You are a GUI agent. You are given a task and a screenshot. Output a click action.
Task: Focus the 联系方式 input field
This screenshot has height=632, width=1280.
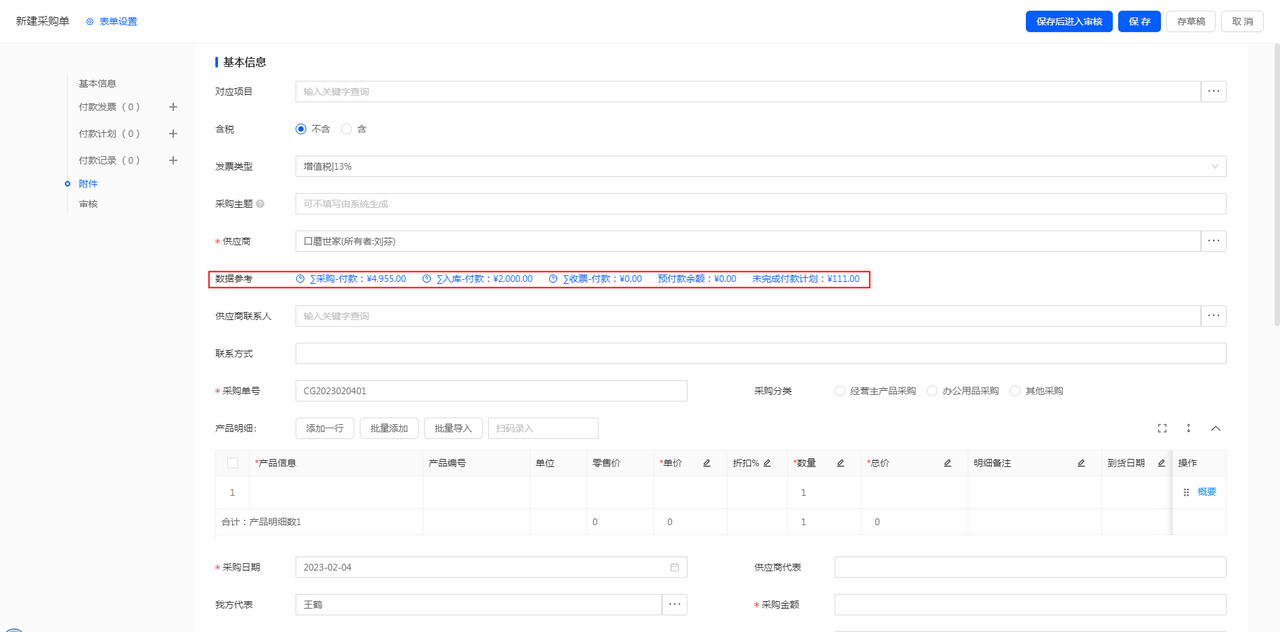tap(761, 354)
